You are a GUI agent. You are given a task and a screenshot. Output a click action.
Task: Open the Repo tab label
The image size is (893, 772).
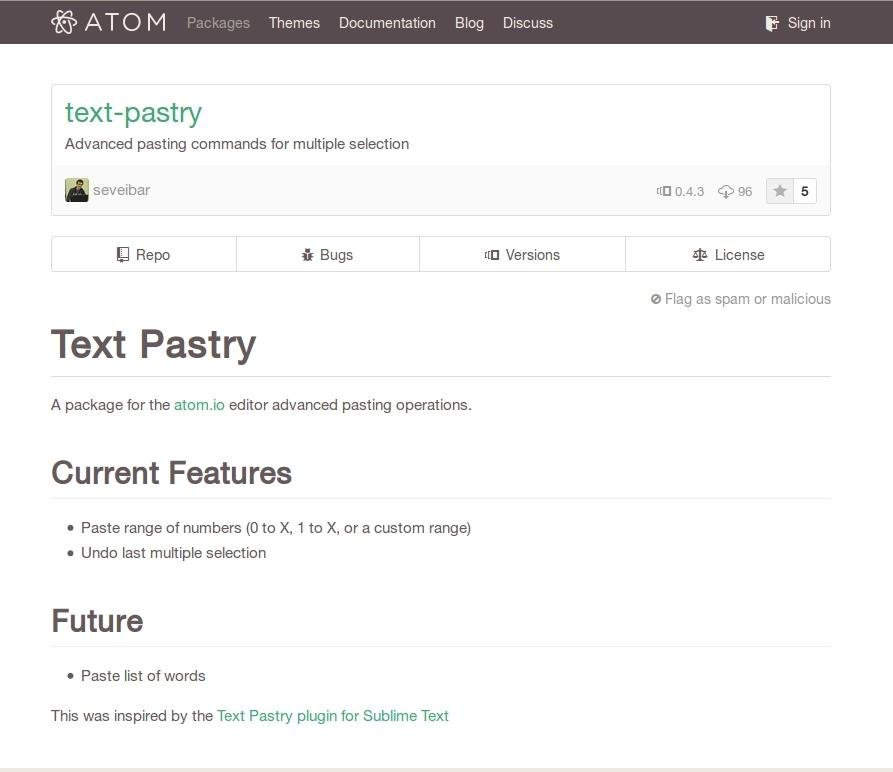153,254
